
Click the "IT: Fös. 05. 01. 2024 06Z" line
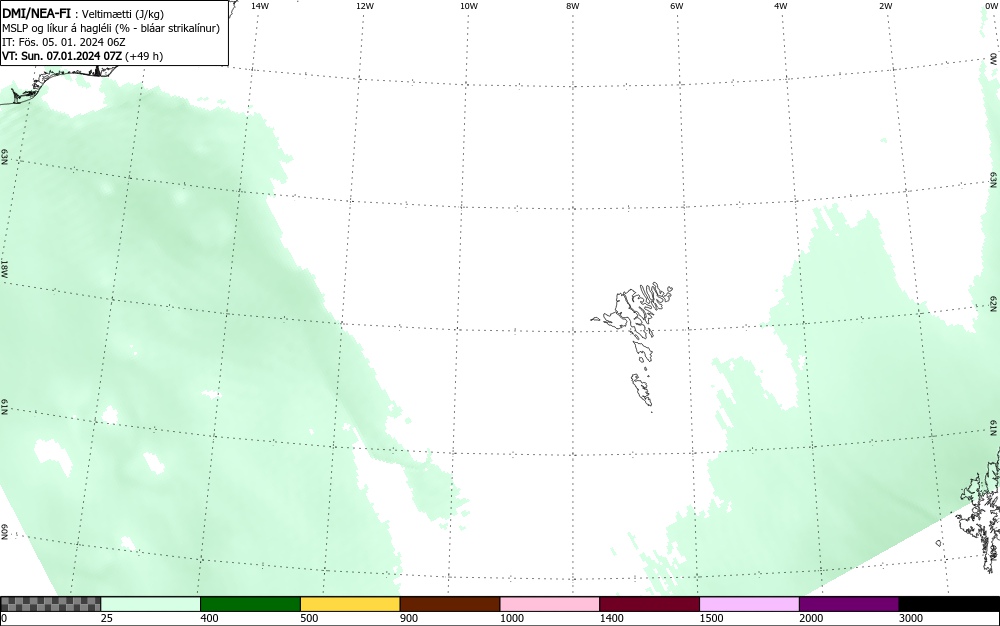coord(64,42)
